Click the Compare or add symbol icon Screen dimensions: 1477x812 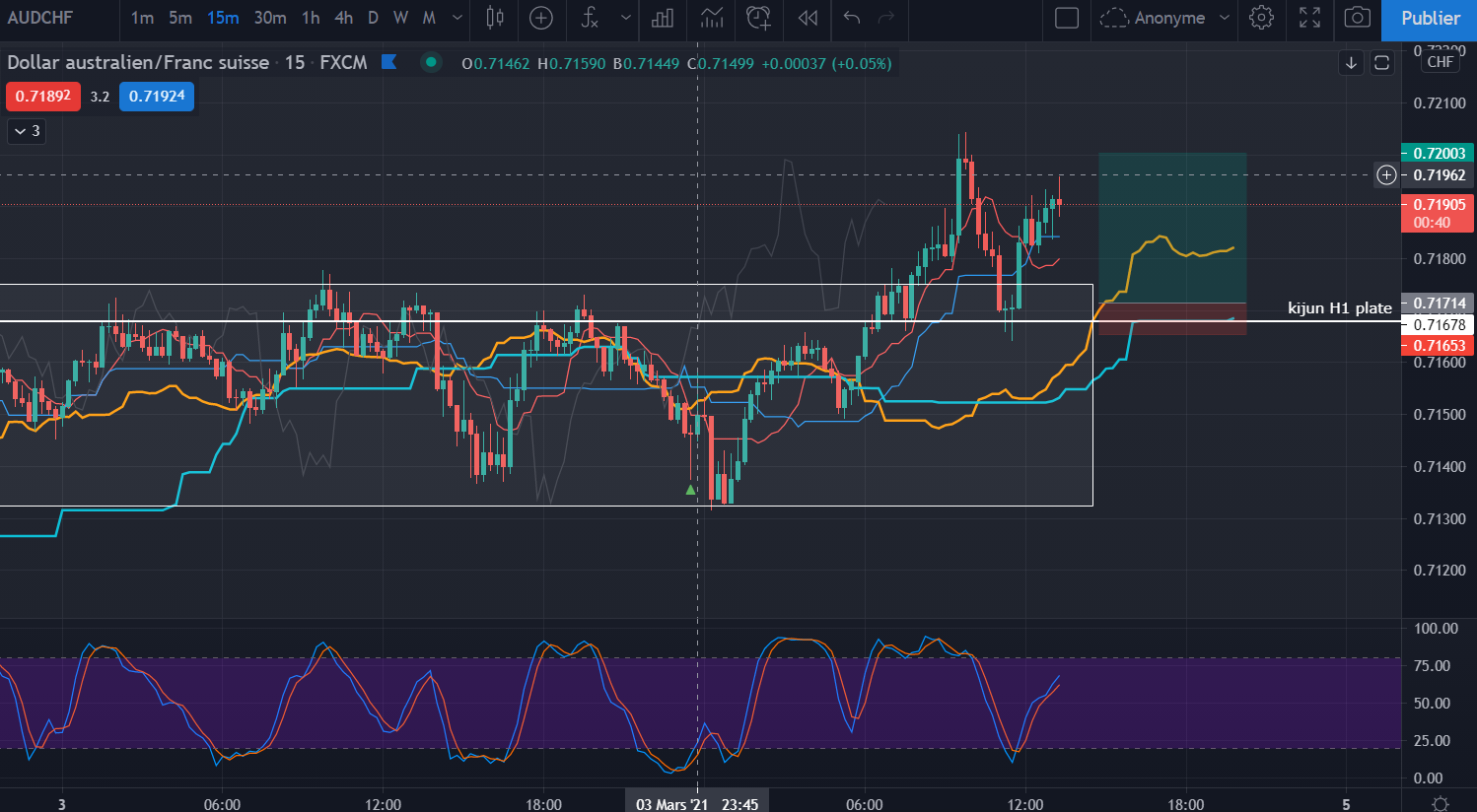click(x=541, y=18)
